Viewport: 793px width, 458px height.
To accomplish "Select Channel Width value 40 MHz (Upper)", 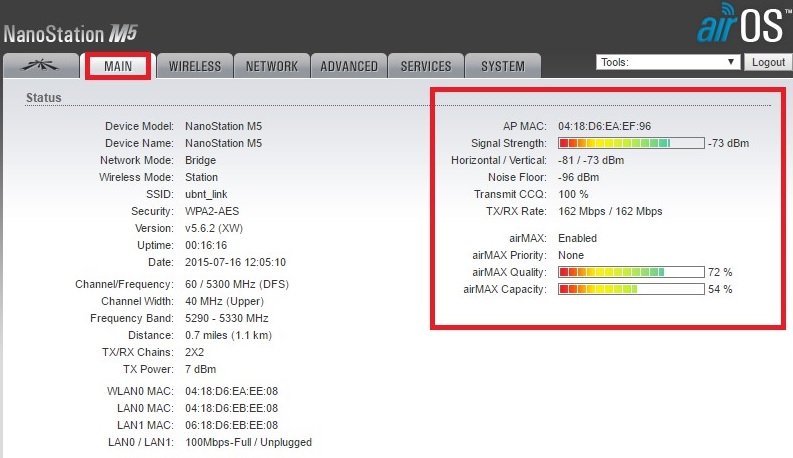I will tap(224, 301).
